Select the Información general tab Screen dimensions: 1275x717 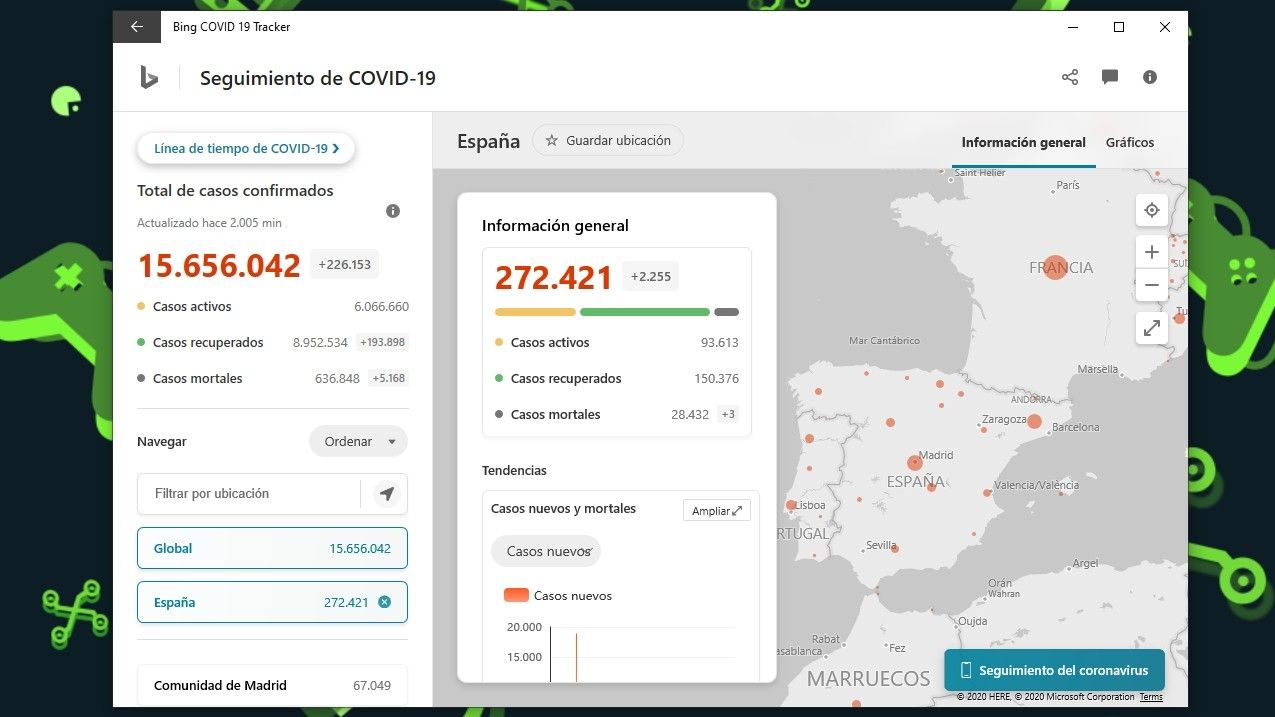click(1023, 142)
